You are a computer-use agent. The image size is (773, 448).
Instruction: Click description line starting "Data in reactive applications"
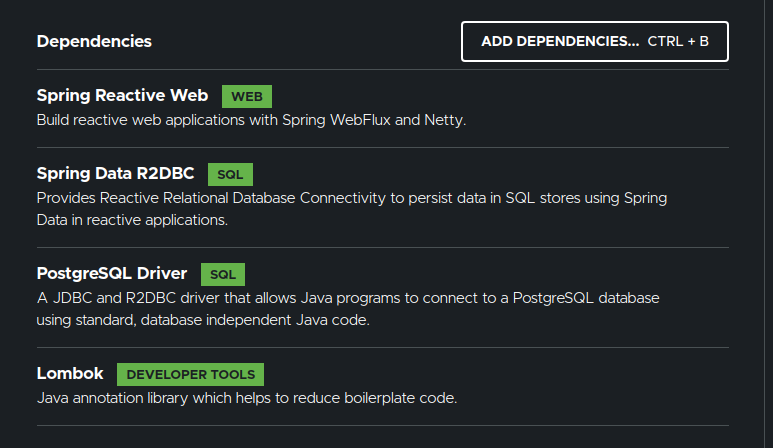[132, 220]
